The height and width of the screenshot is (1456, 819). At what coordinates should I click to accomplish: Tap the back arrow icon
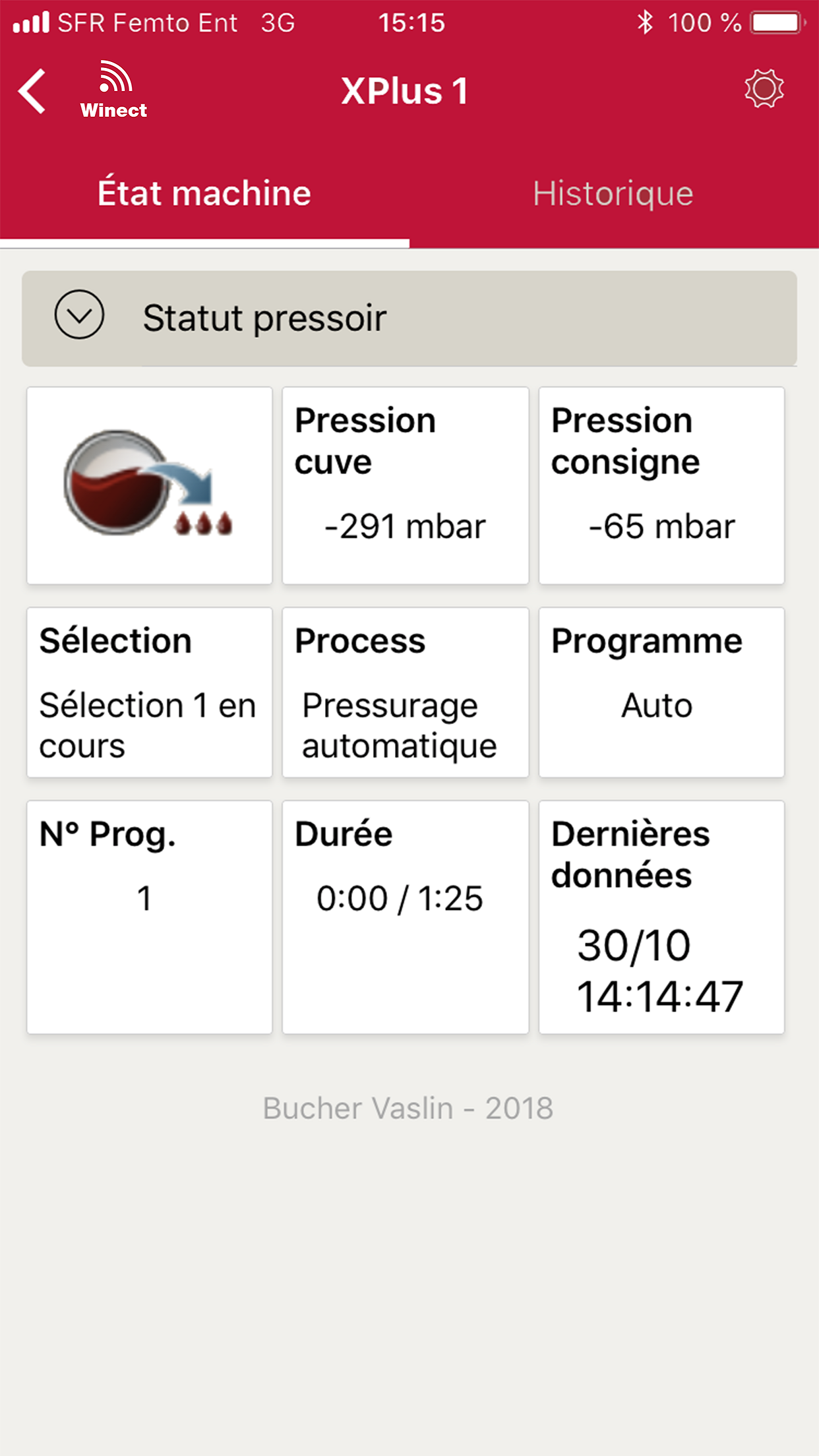tap(33, 91)
